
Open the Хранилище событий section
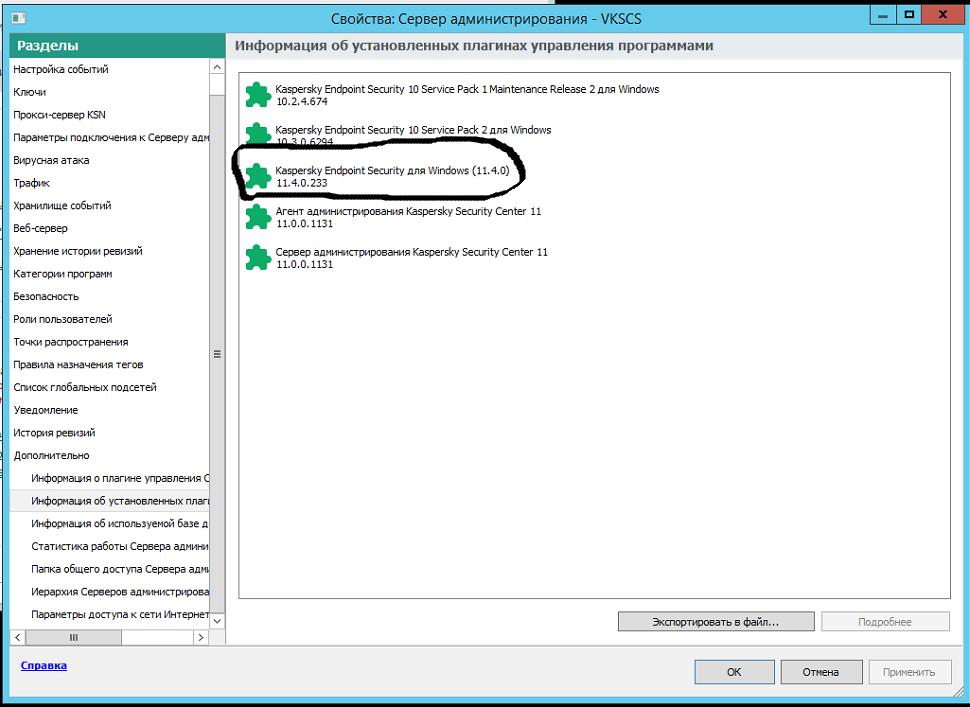point(62,205)
